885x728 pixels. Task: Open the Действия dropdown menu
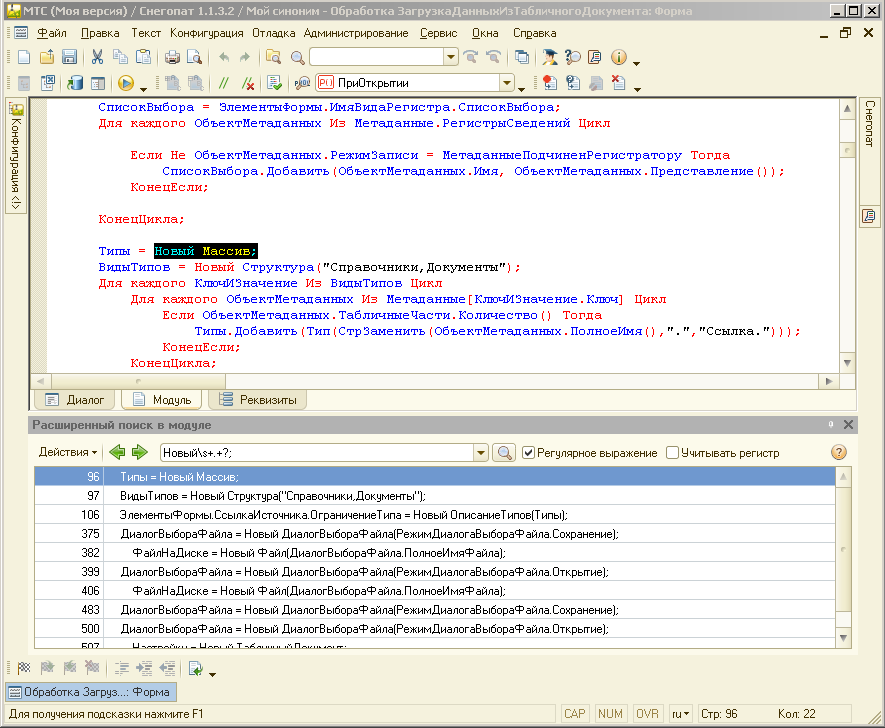68,453
